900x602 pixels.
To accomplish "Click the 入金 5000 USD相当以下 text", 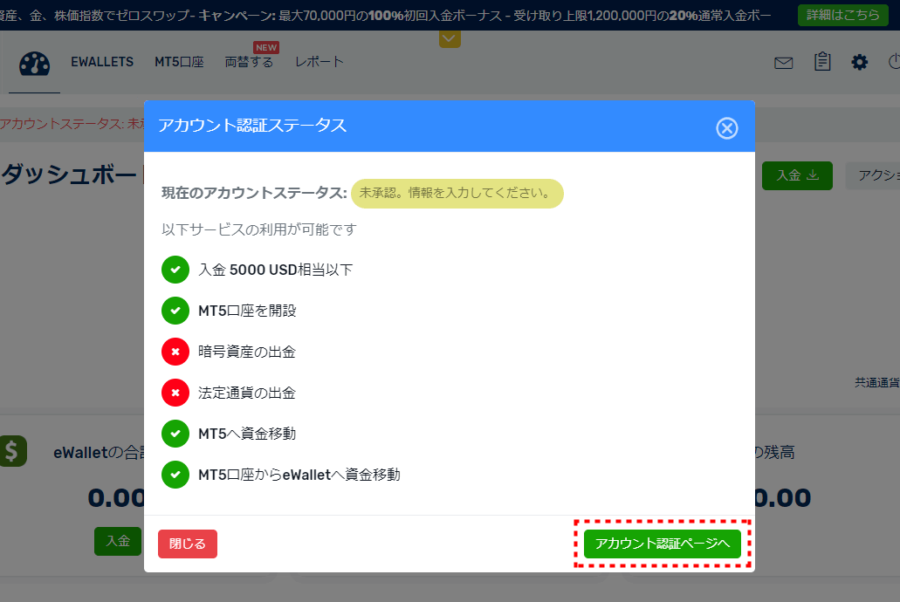I will pos(276,270).
